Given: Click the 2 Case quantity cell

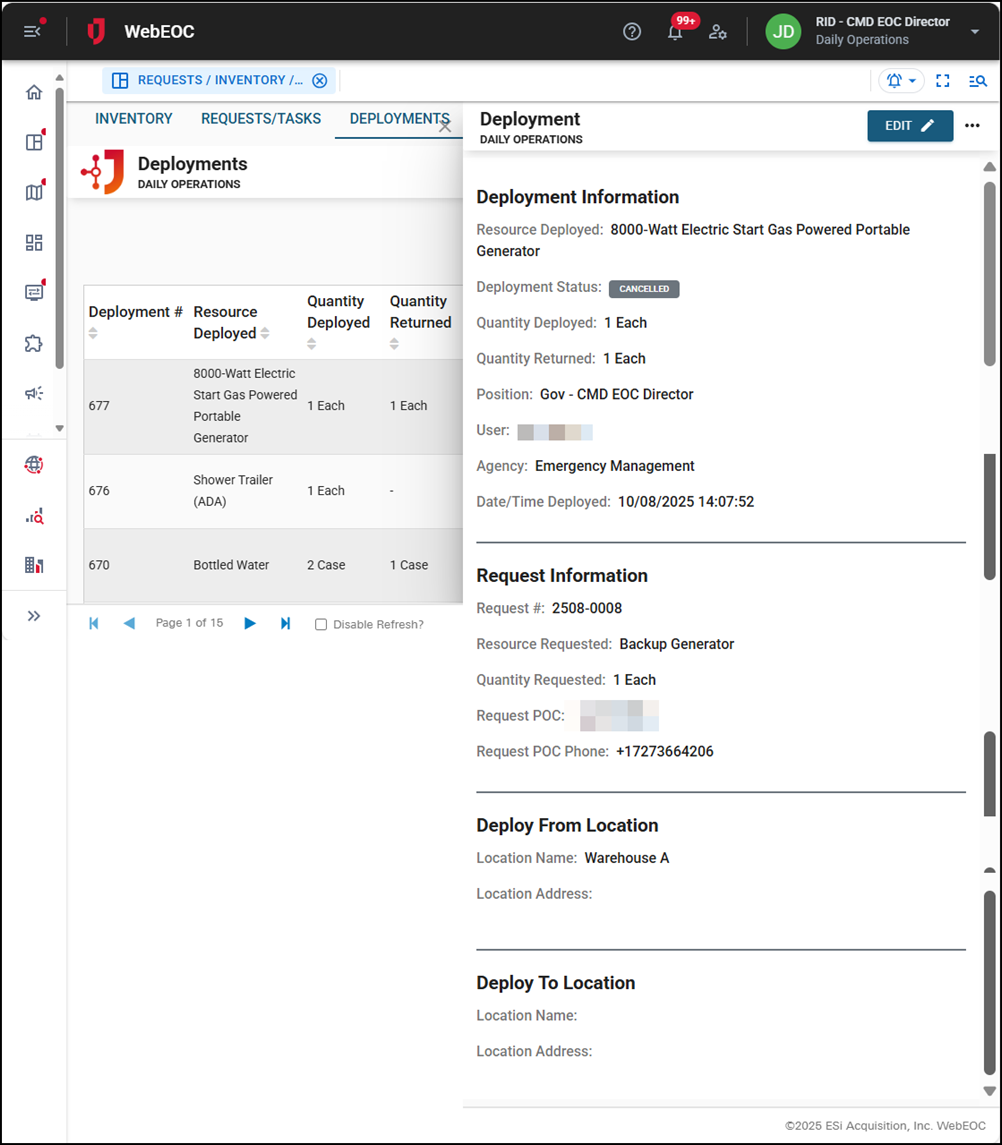Looking at the screenshot, I should (x=326, y=565).
